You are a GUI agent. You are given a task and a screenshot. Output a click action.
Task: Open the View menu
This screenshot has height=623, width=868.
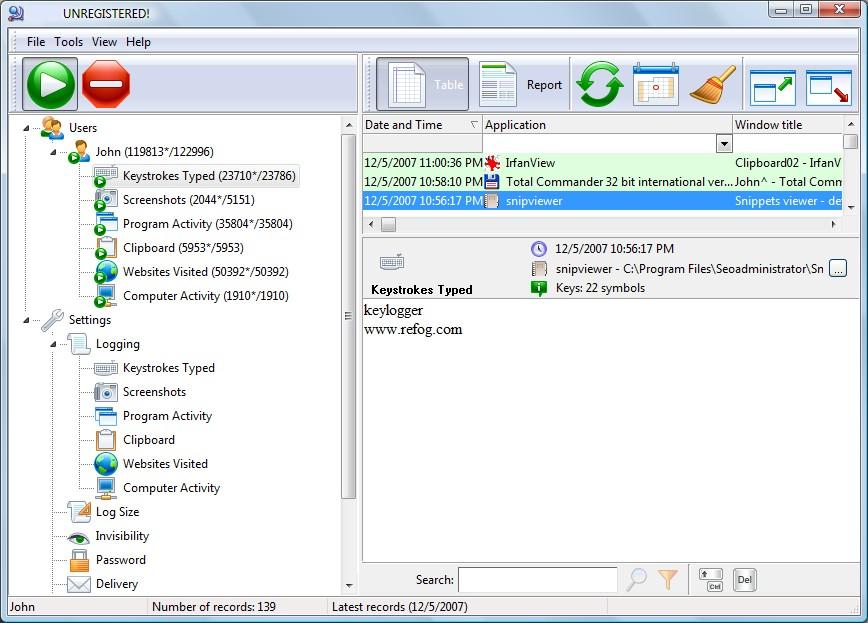click(104, 42)
